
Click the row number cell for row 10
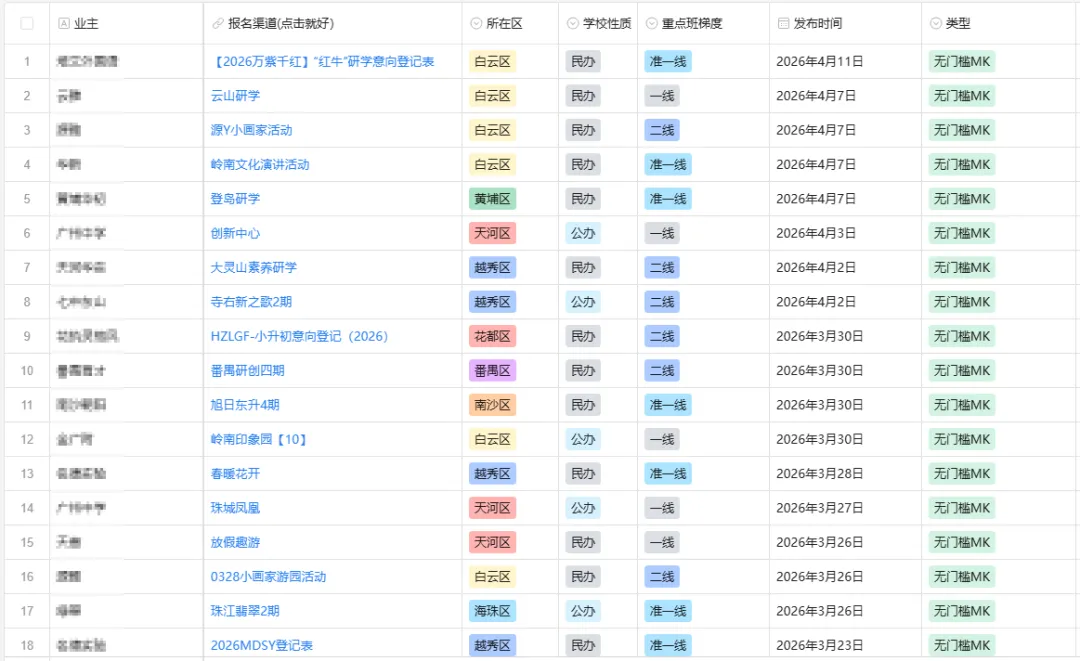coord(27,370)
